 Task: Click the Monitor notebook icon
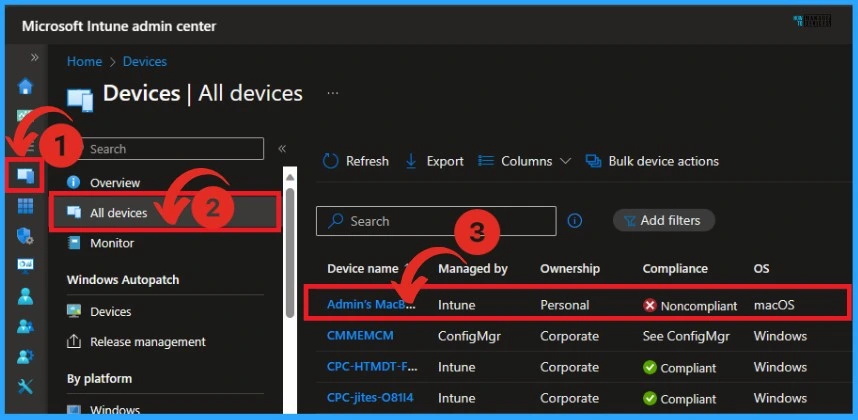click(x=73, y=243)
